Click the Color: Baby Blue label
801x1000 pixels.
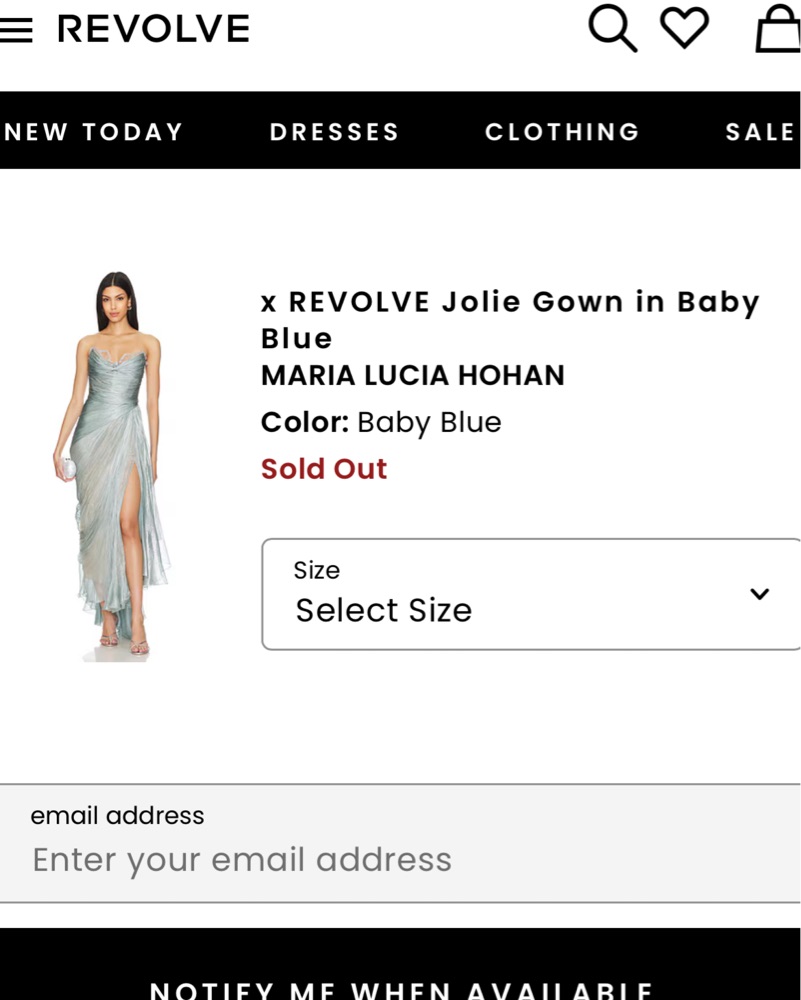click(381, 422)
